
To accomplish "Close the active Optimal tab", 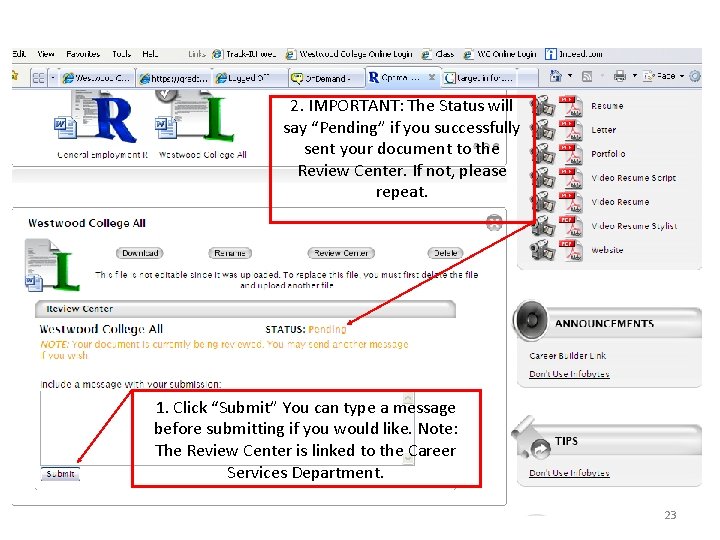I will tap(432, 77).
